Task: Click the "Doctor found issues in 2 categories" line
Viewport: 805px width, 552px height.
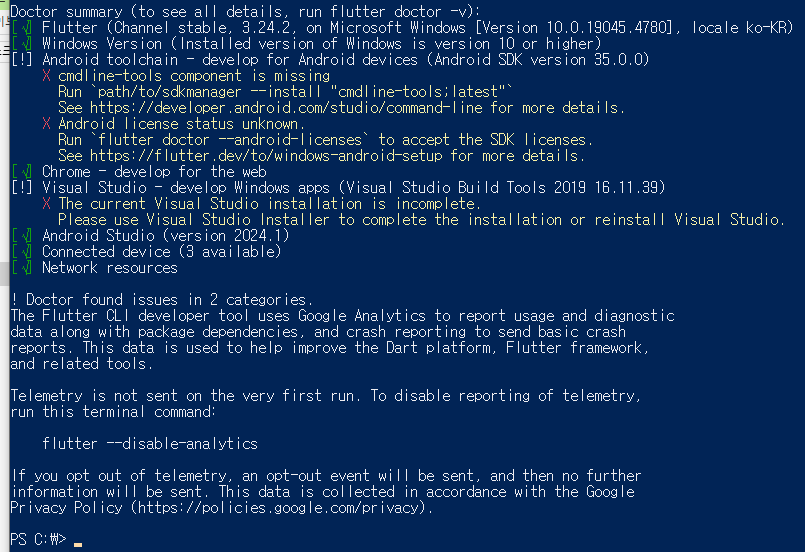Action: [x=160, y=300]
